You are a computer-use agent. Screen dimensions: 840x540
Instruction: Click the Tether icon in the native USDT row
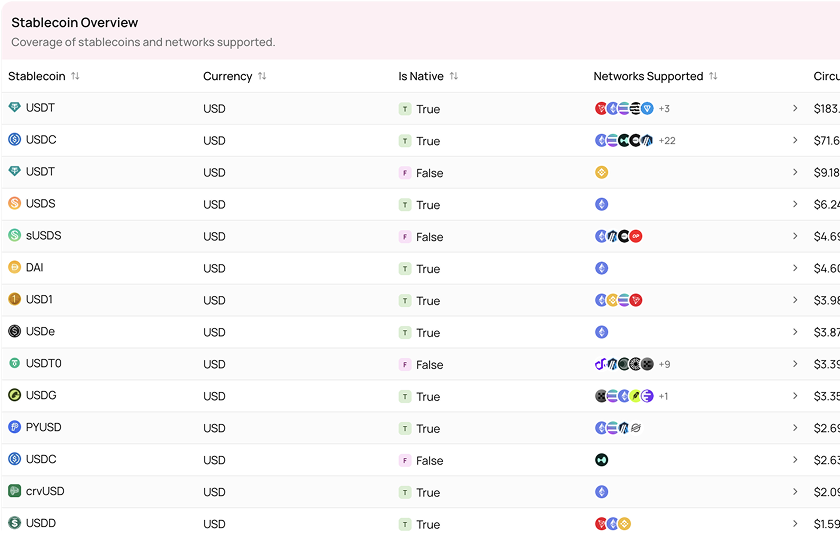pyautogui.click(x=14, y=107)
